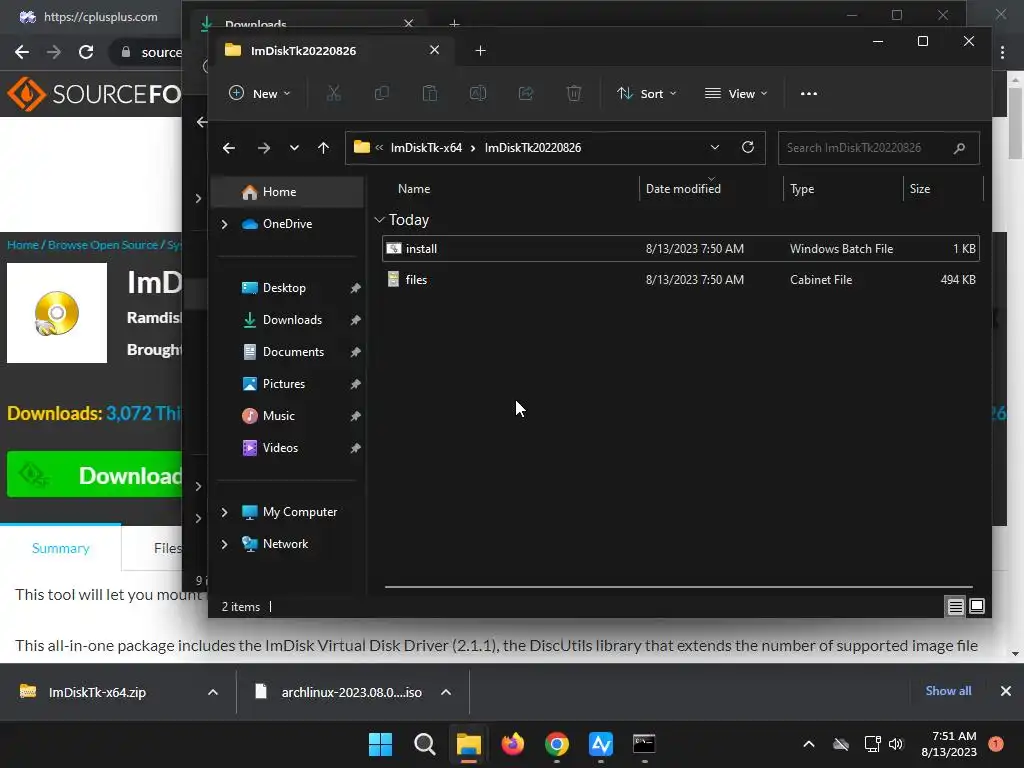Click the Copy icon in Explorer toolbar
The image size is (1024, 768).
(381, 93)
